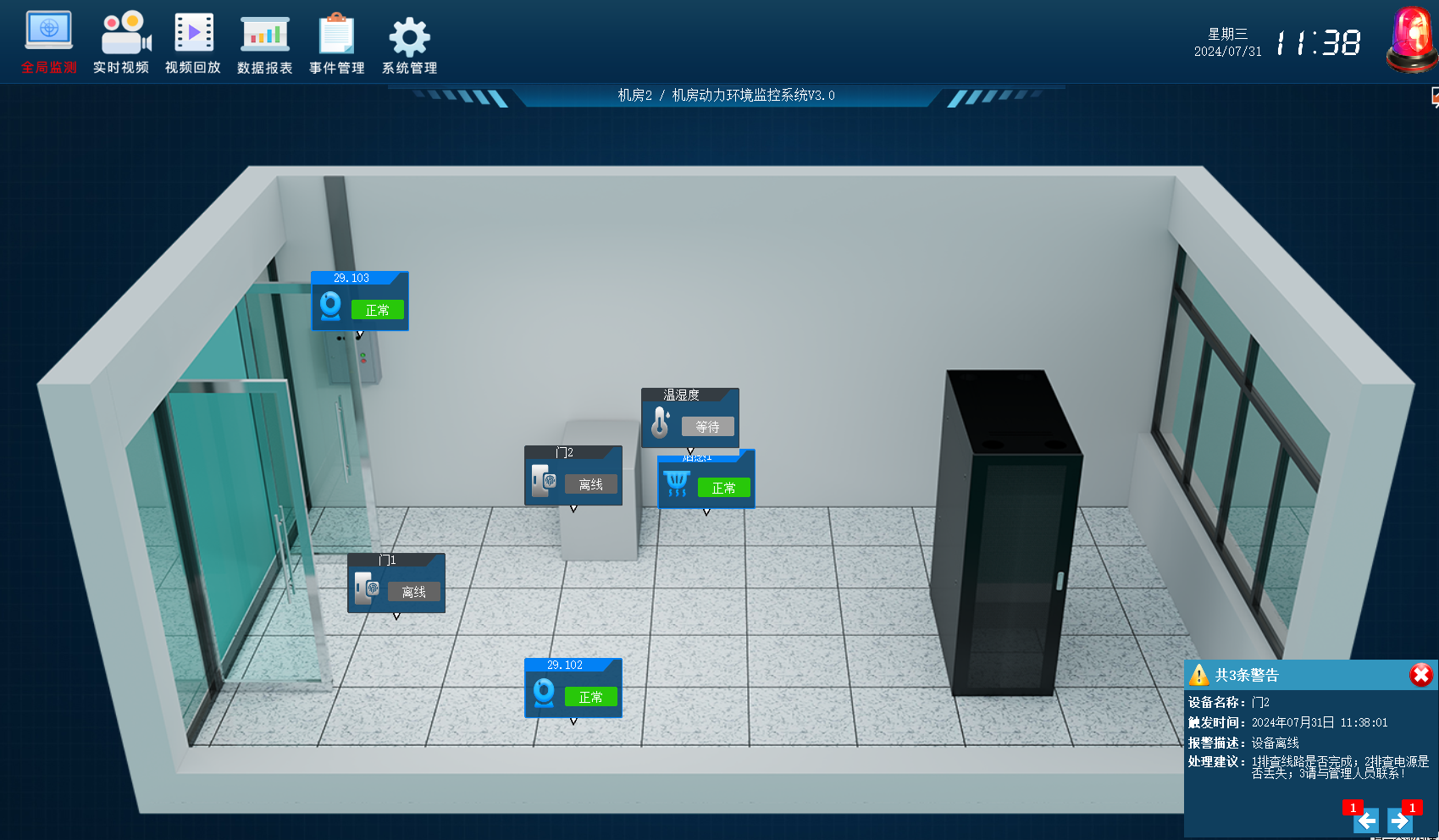Image resolution: width=1439 pixels, height=840 pixels.
Task: Click the smoke detector sensor icon
Action: pyautogui.click(x=676, y=484)
